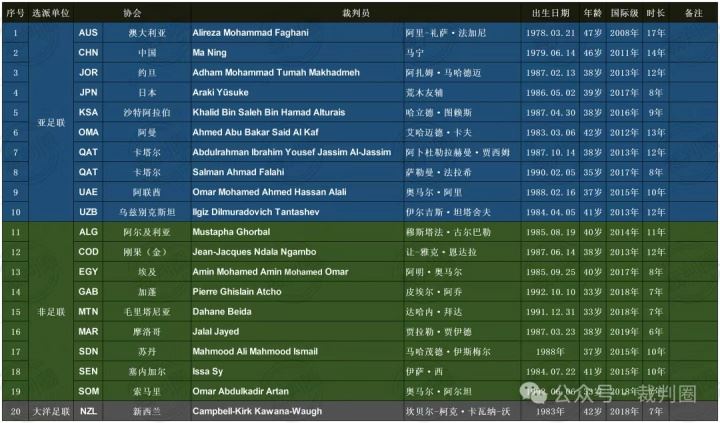The height and width of the screenshot is (423, 720).
Task: Select the 序号 column header
Action: point(14,14)
